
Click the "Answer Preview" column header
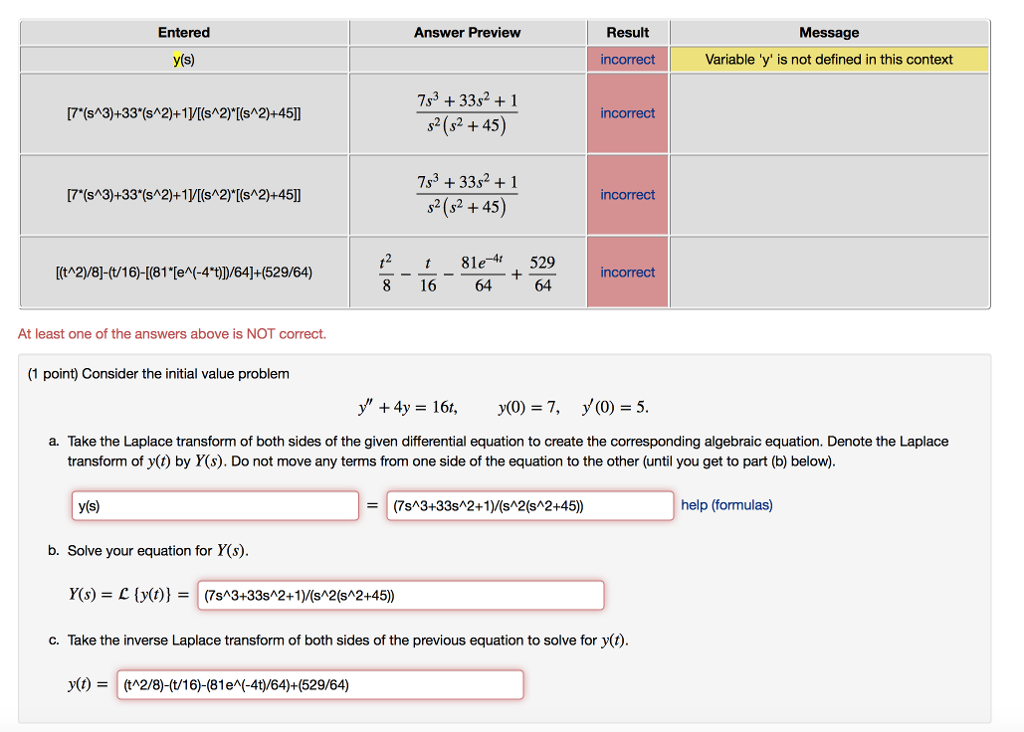click(x=467, y=33)
